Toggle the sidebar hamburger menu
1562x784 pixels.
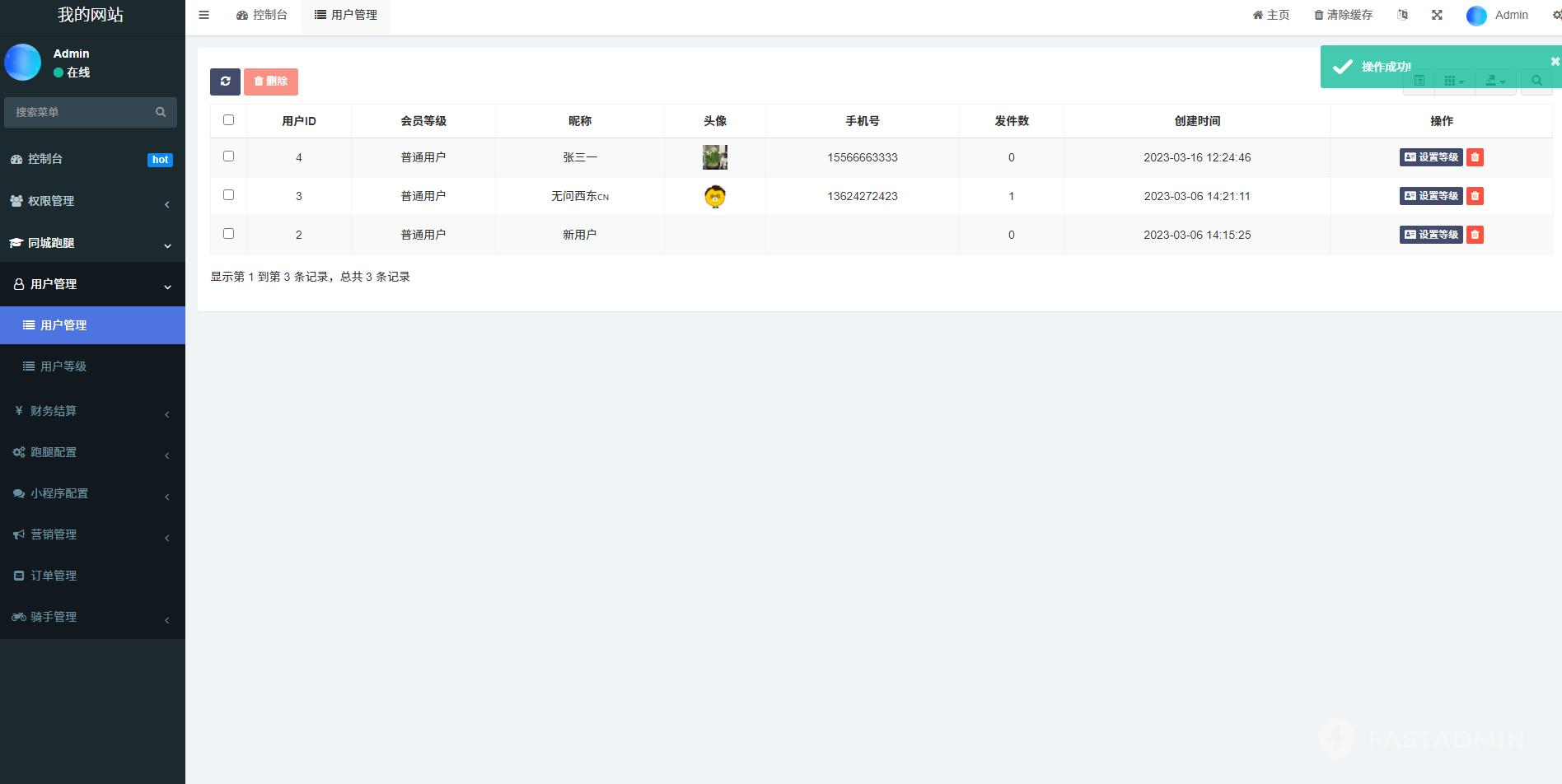[x=203, y=15]
